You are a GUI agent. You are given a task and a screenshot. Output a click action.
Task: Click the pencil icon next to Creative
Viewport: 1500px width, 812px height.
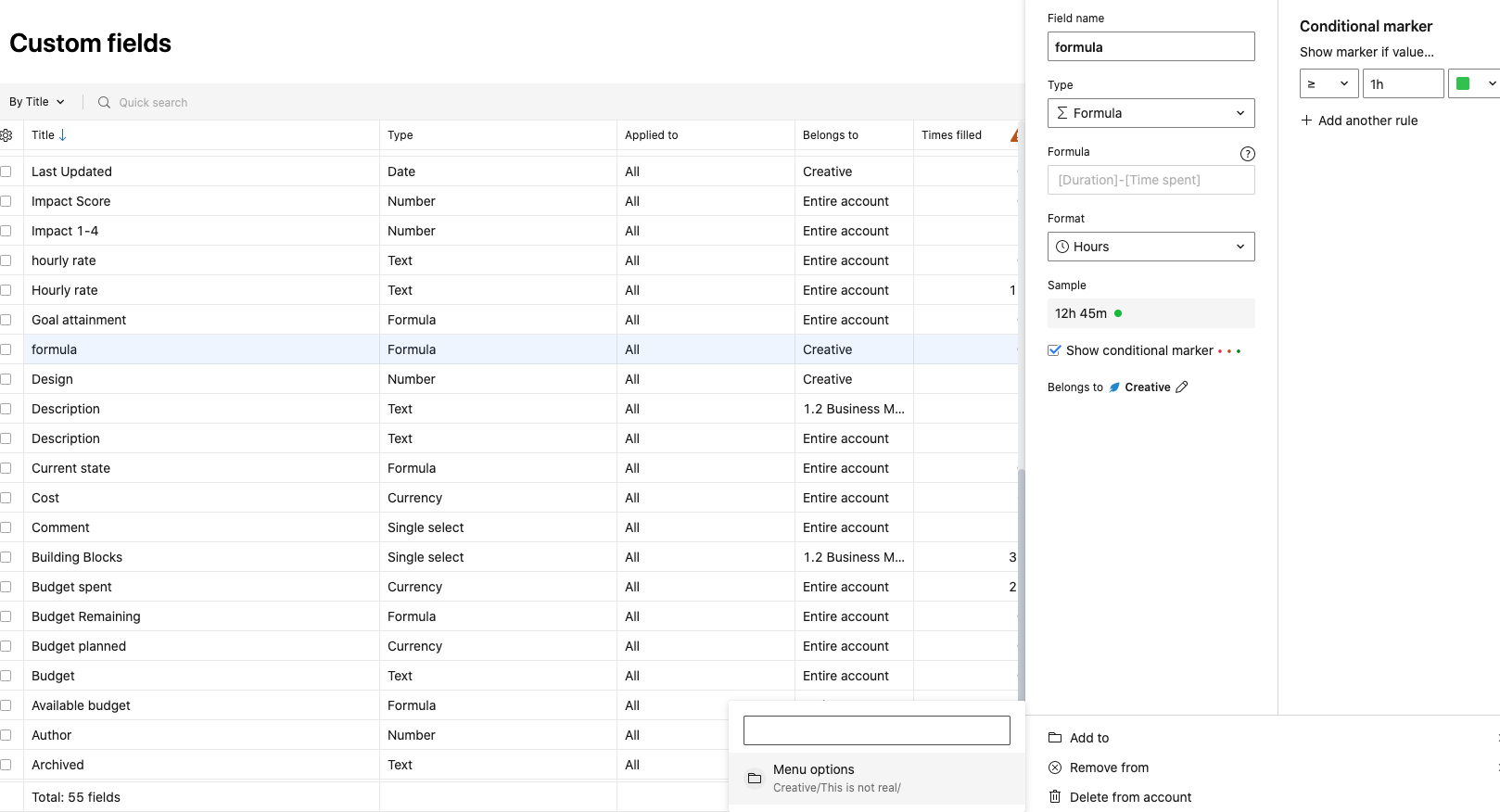pos(1181,387)
